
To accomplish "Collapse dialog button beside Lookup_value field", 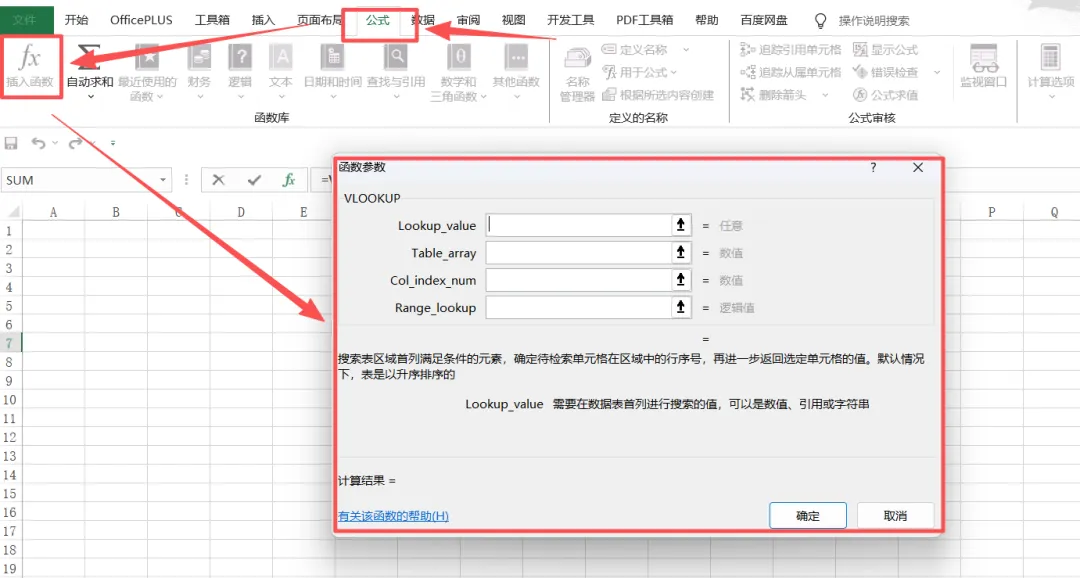I will (x=681, y=225).
